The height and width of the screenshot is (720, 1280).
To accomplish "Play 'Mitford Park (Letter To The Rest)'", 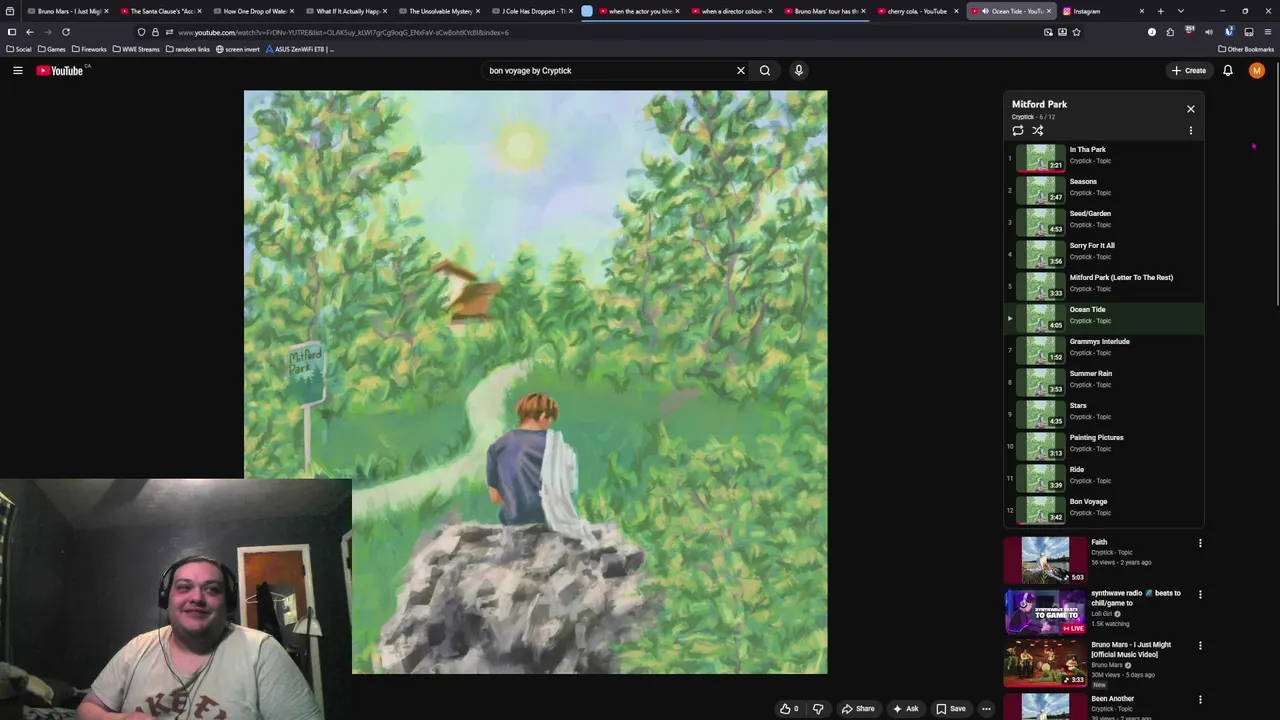I will [x=1104, y=286].
